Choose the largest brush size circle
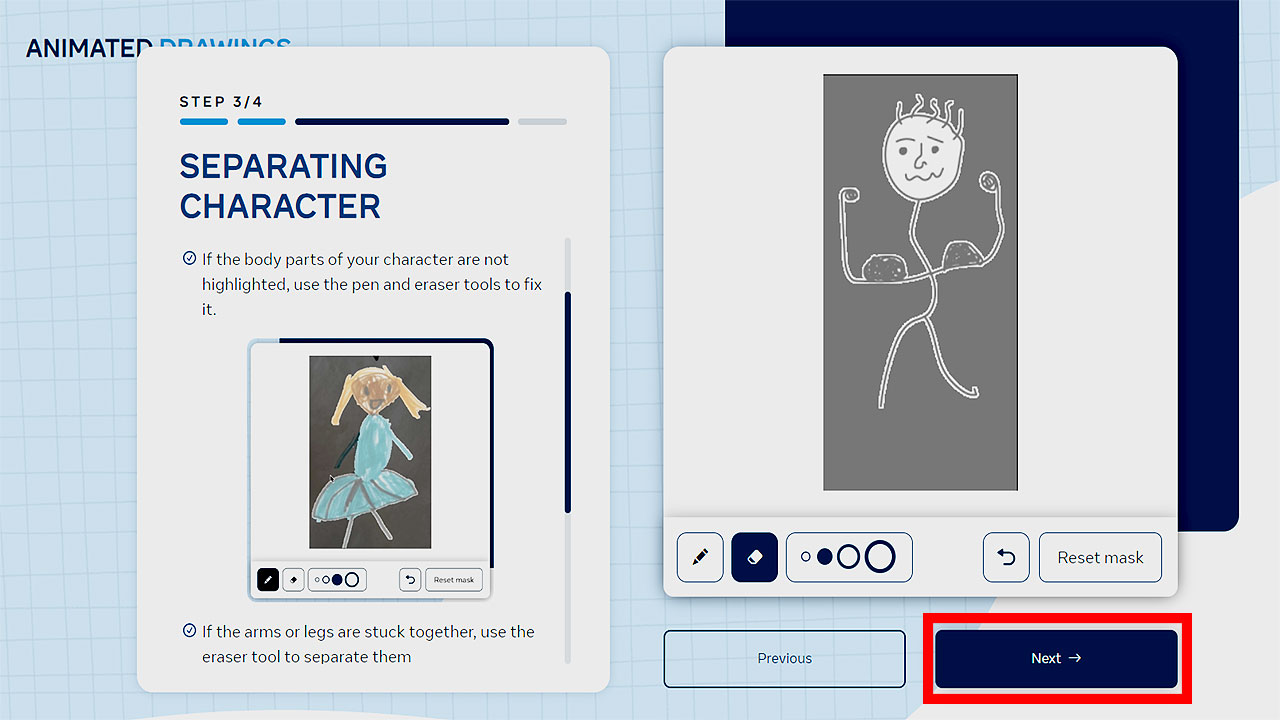Image resolution: width=1280 pixels, height=720 pixels. pyautogui.click(x=880, y=557)
